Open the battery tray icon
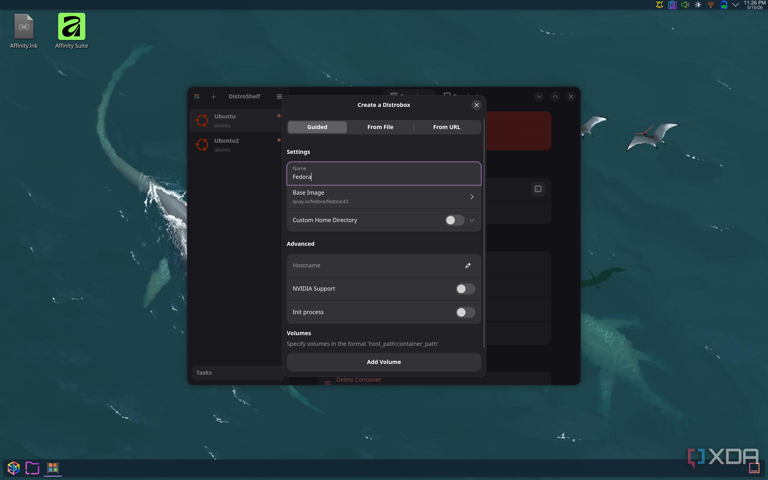 (x=723, y=5)
